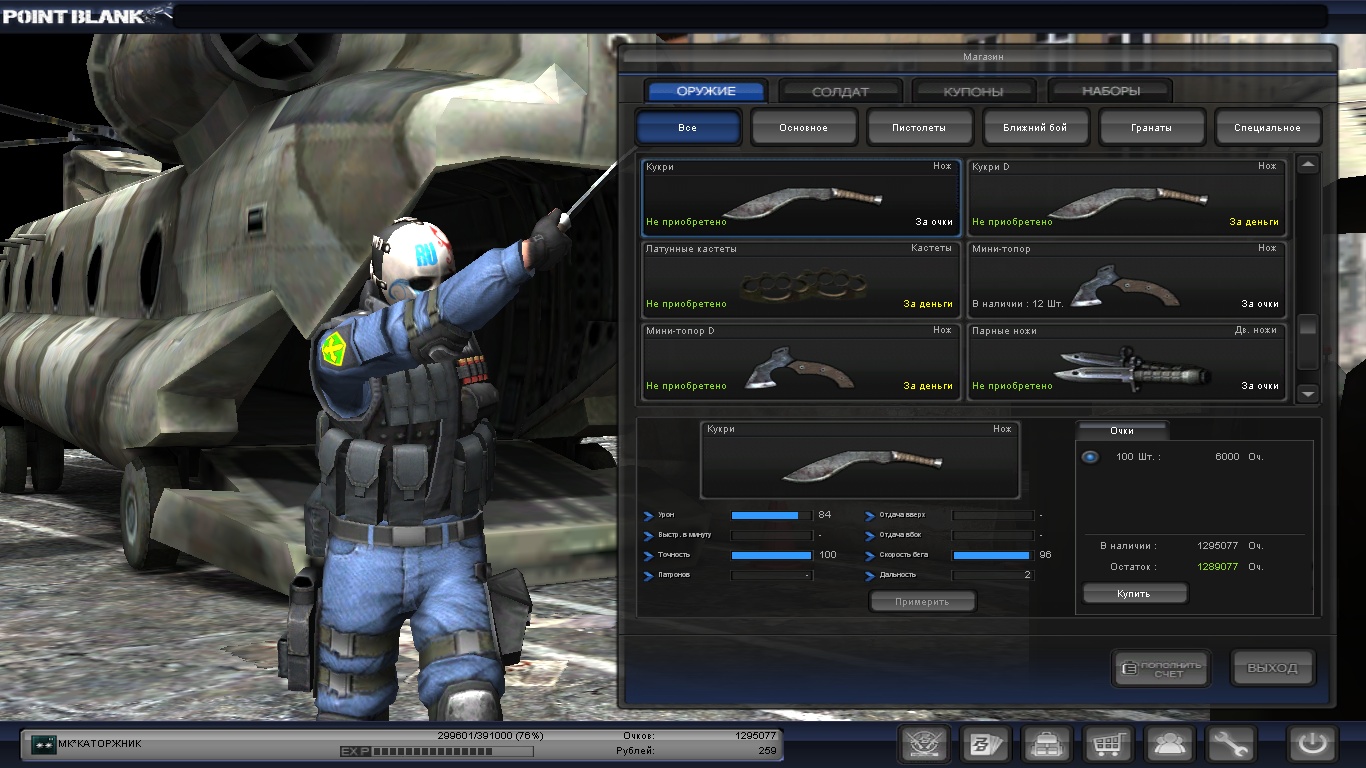Select the Латунные кастеты item card

(801, 279)
